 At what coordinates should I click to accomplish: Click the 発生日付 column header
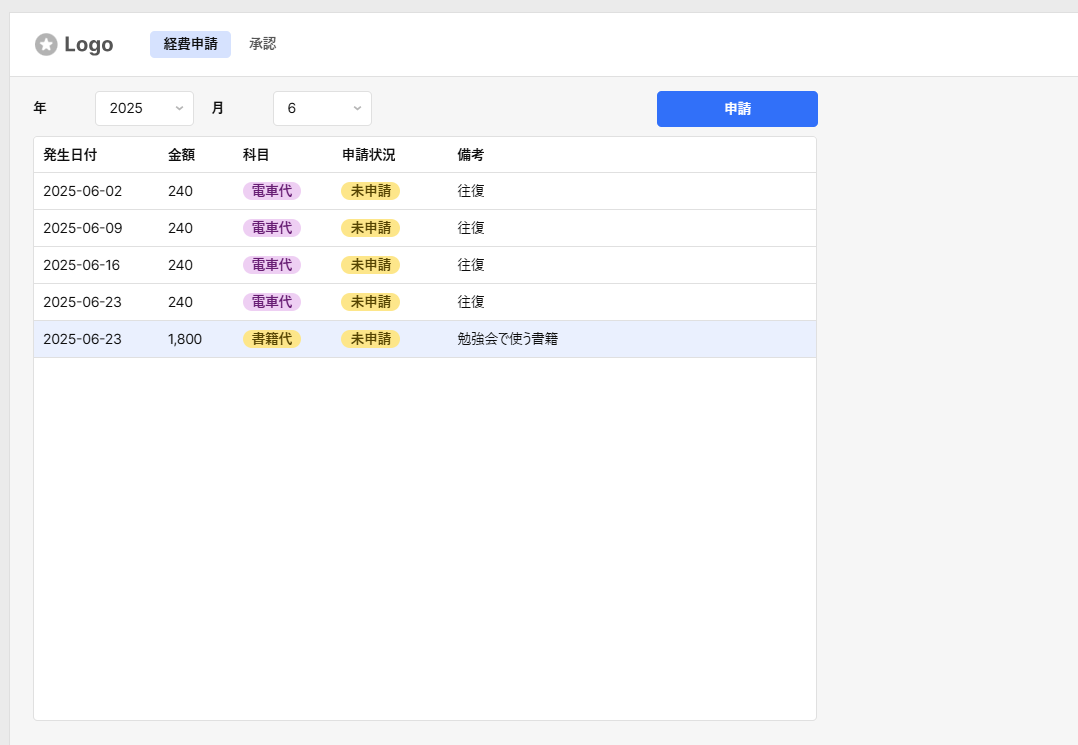tap(70, 155)
